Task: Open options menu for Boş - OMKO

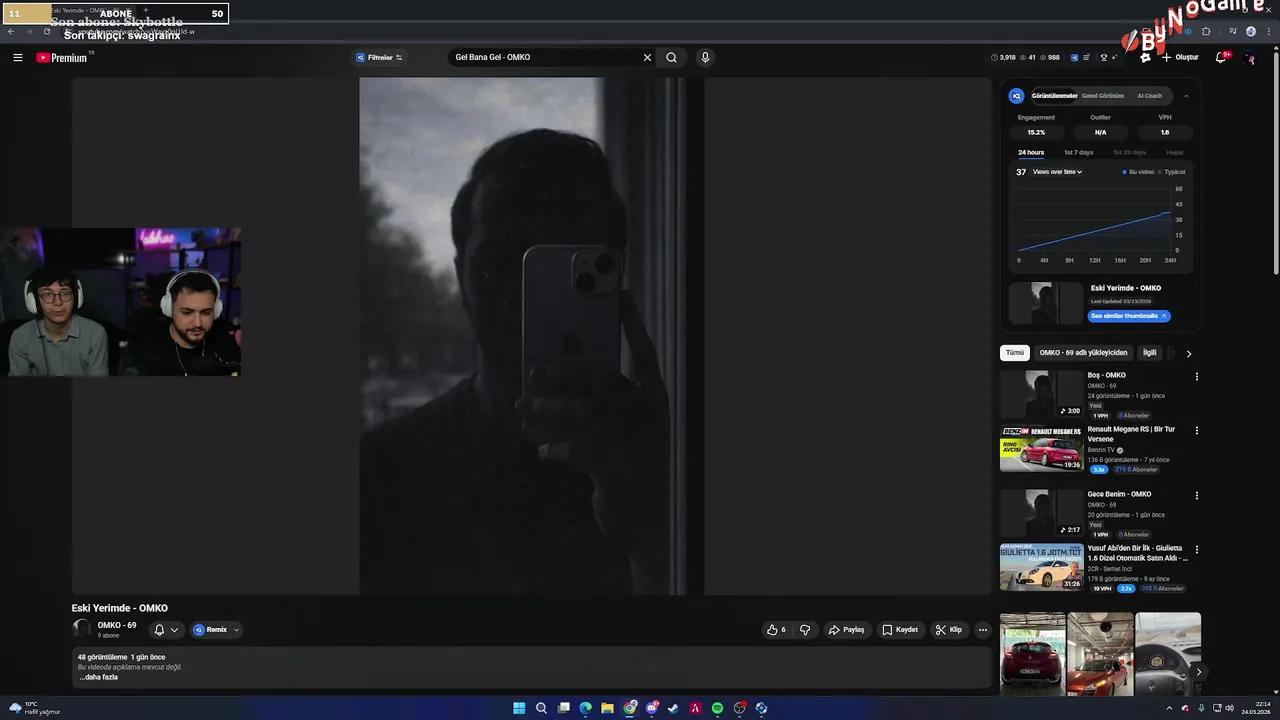Action: 1196,377
